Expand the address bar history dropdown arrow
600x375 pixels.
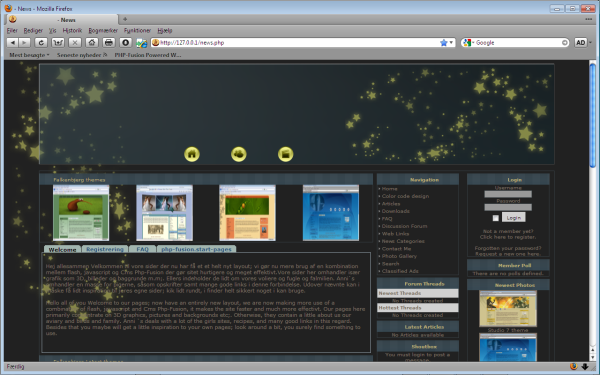(451, 42)
